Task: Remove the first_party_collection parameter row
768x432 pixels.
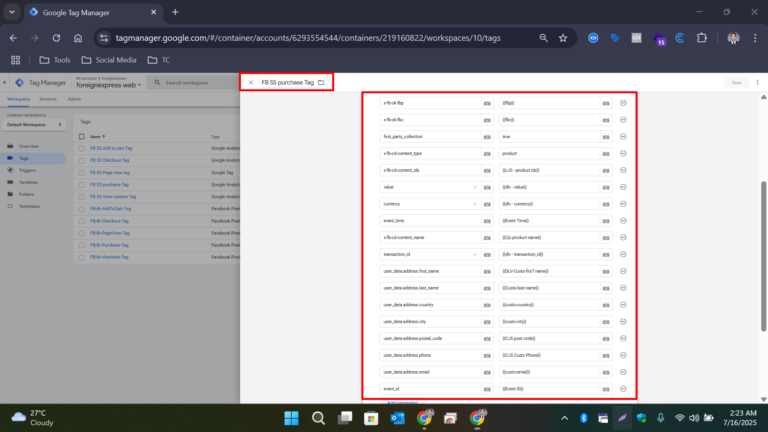Action: (623, 136)
